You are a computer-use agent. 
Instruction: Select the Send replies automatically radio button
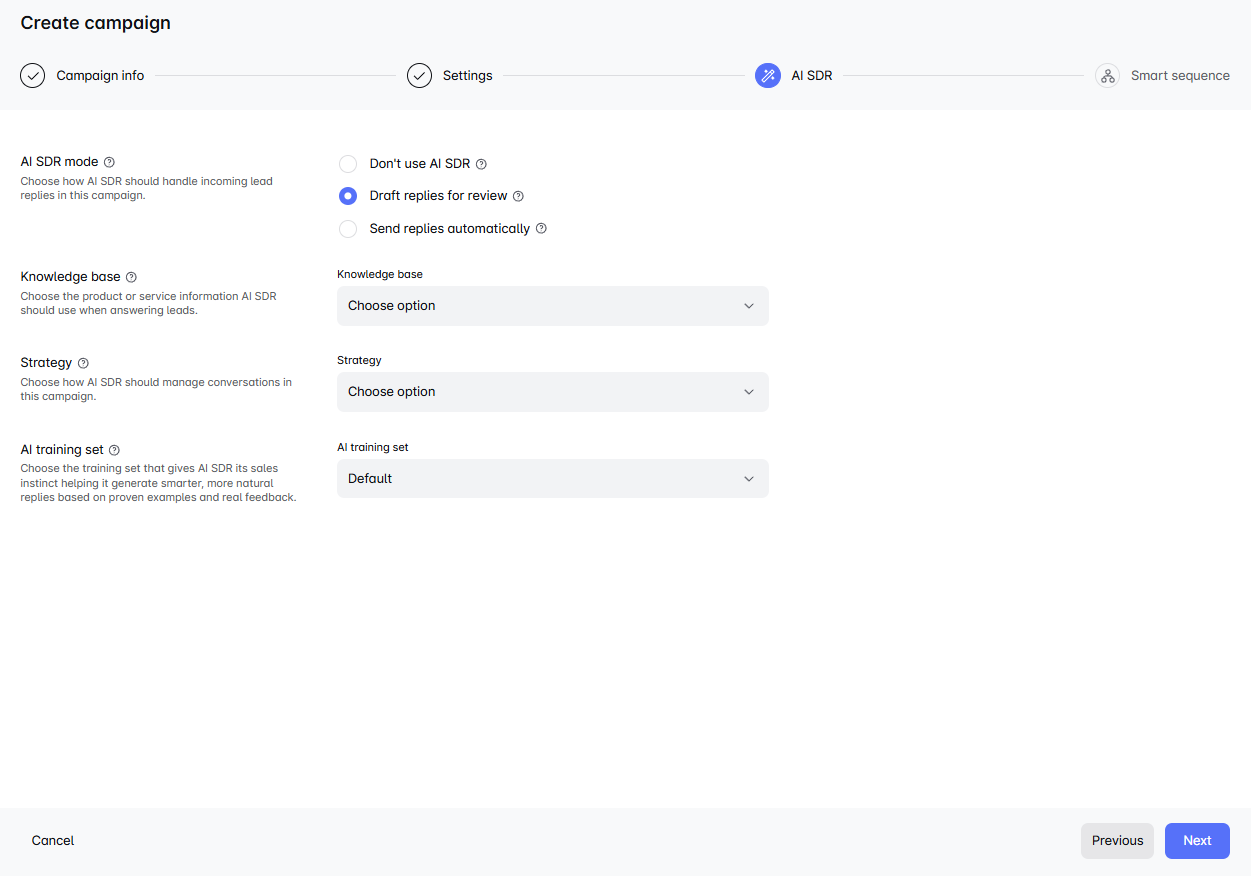(348, 229)
